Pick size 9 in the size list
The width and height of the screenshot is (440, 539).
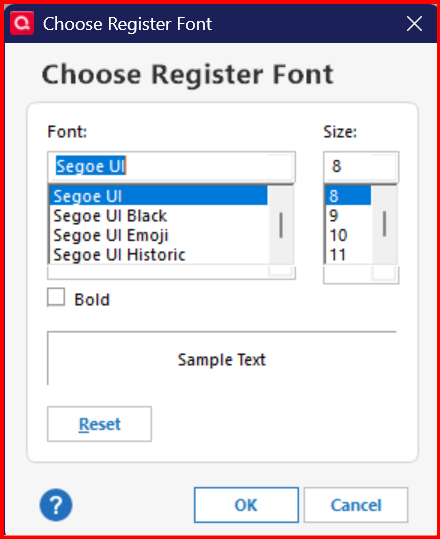pyautogui.click(x=349, y=216)
